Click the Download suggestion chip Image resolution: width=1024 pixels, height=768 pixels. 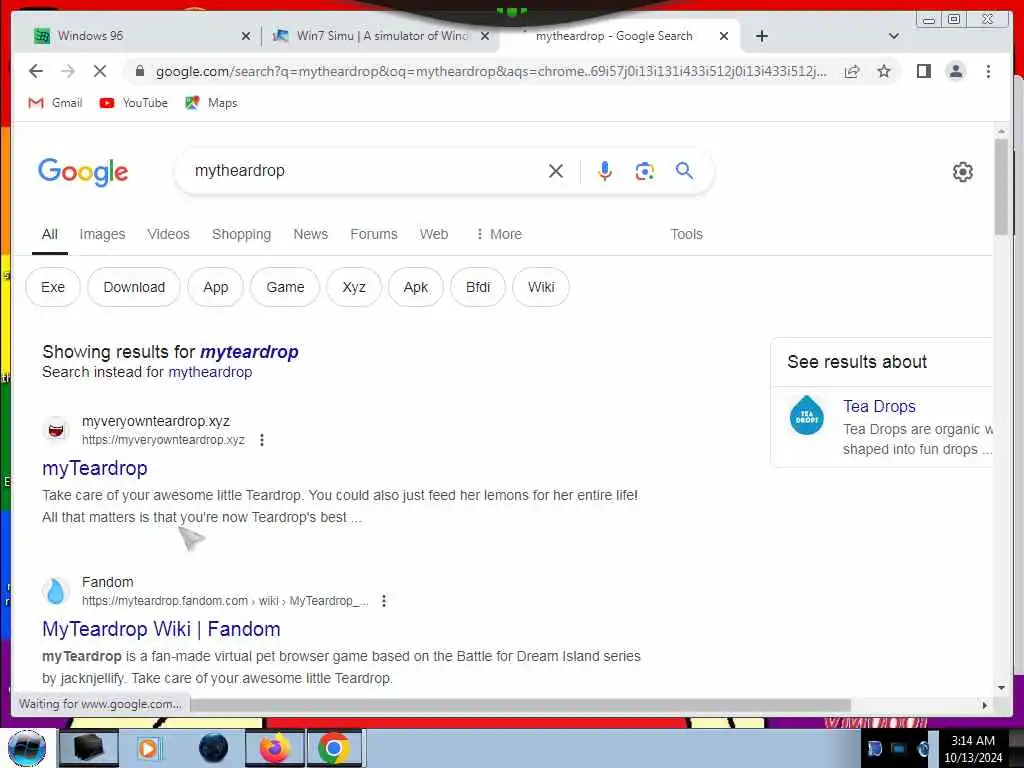point(134,287)
